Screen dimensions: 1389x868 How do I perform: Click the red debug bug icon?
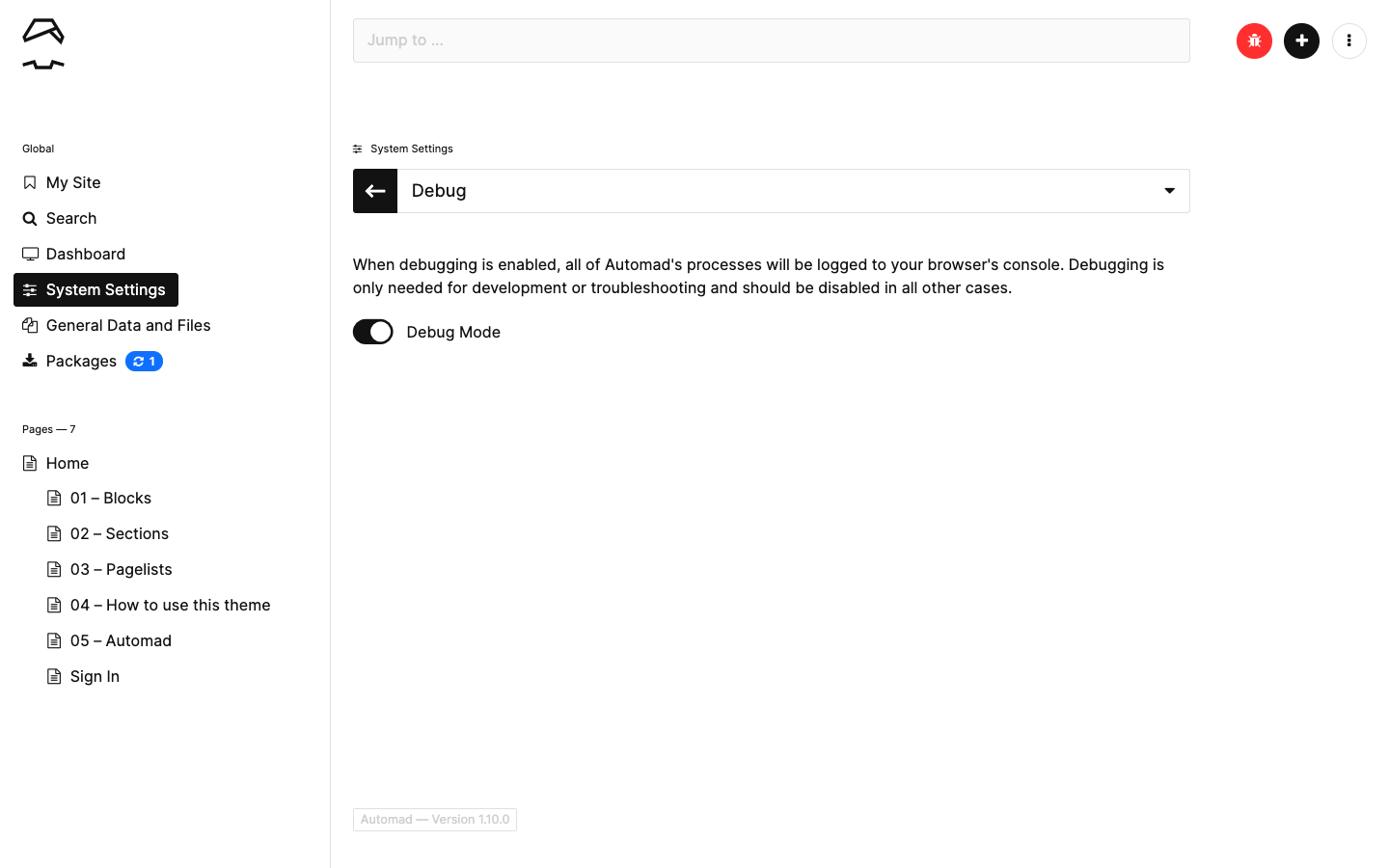coord(1254,41)
